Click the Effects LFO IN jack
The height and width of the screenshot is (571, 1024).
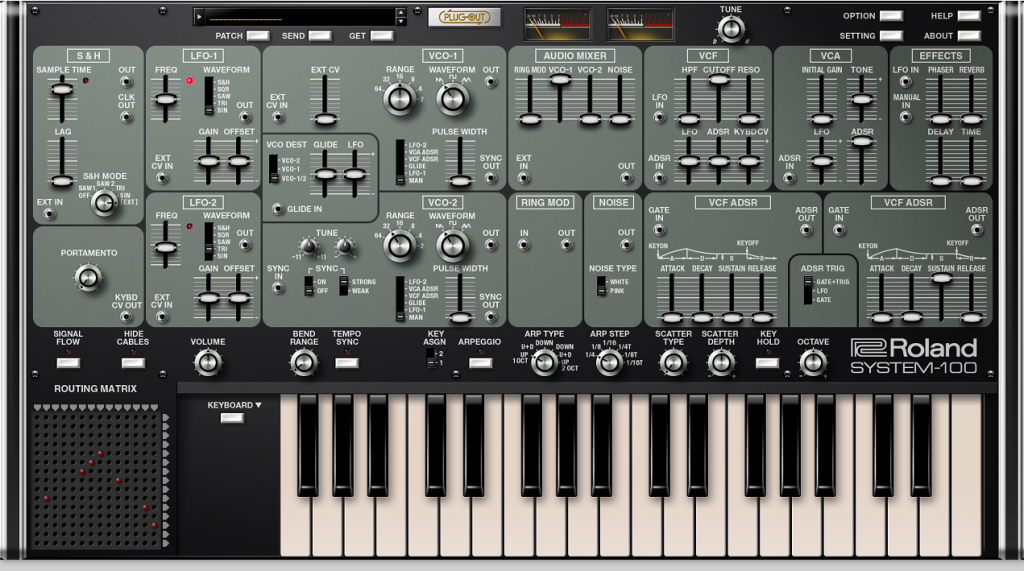905,82
